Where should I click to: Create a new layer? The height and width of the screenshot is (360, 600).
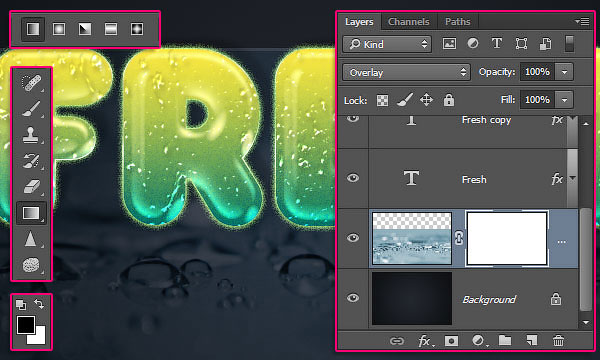(532, 340)
